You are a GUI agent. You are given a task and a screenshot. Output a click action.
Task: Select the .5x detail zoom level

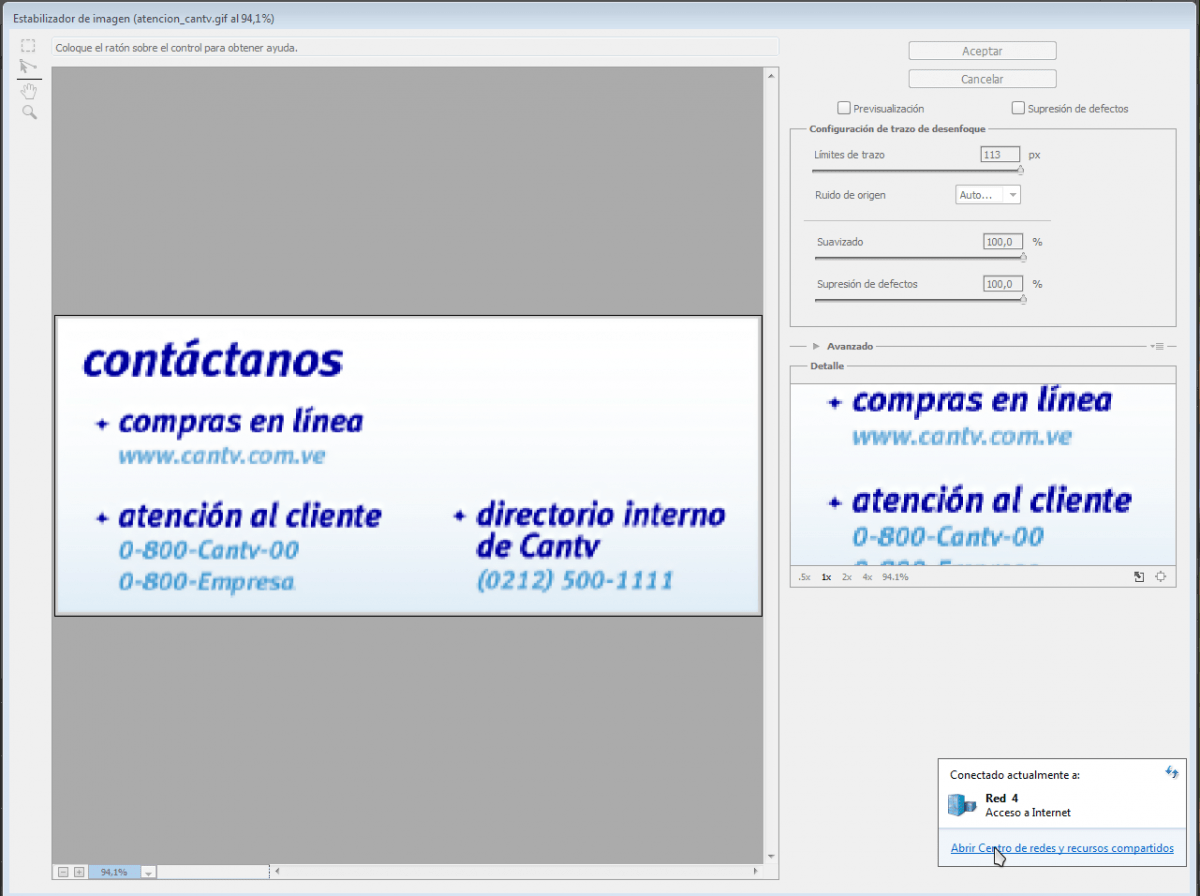[x=804, y=577]
